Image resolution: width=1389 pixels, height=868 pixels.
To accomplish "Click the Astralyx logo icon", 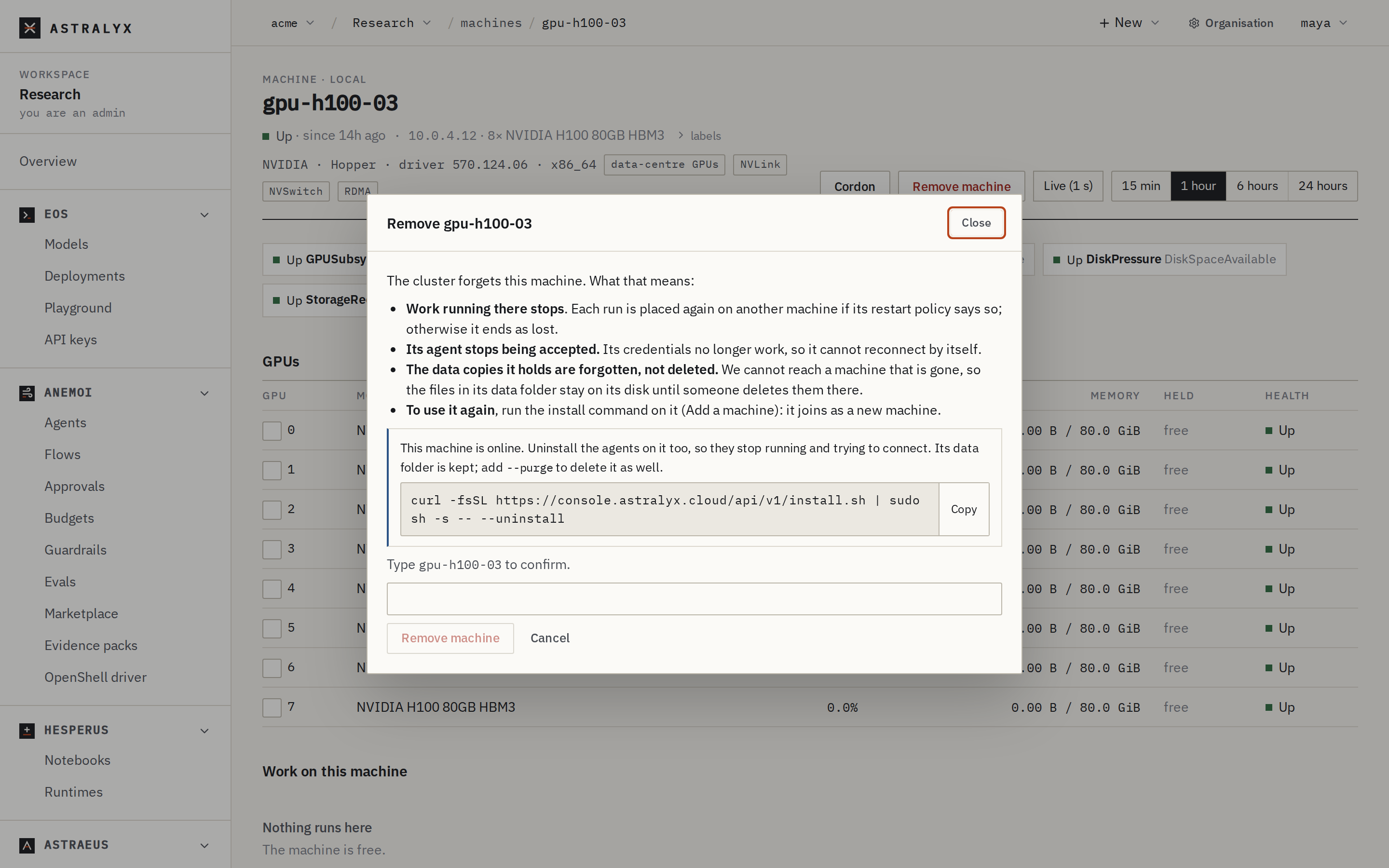I will point(29,27).
